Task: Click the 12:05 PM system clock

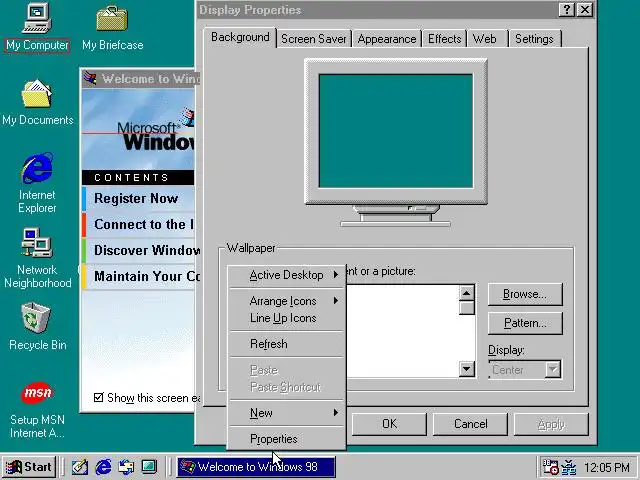Action: tap(607, 467)
